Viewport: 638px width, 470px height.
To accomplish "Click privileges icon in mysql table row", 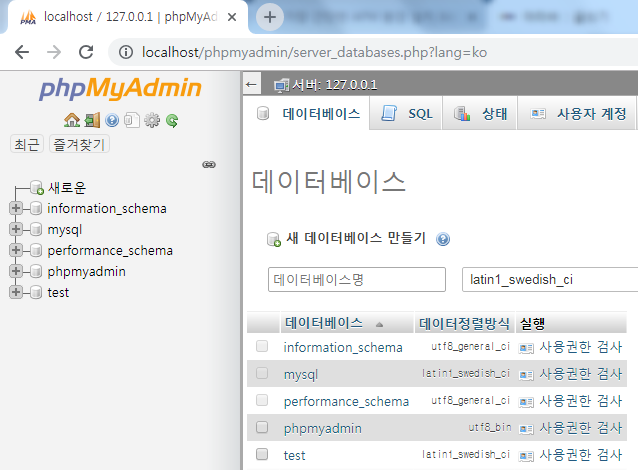I will (x=526, y=375).
